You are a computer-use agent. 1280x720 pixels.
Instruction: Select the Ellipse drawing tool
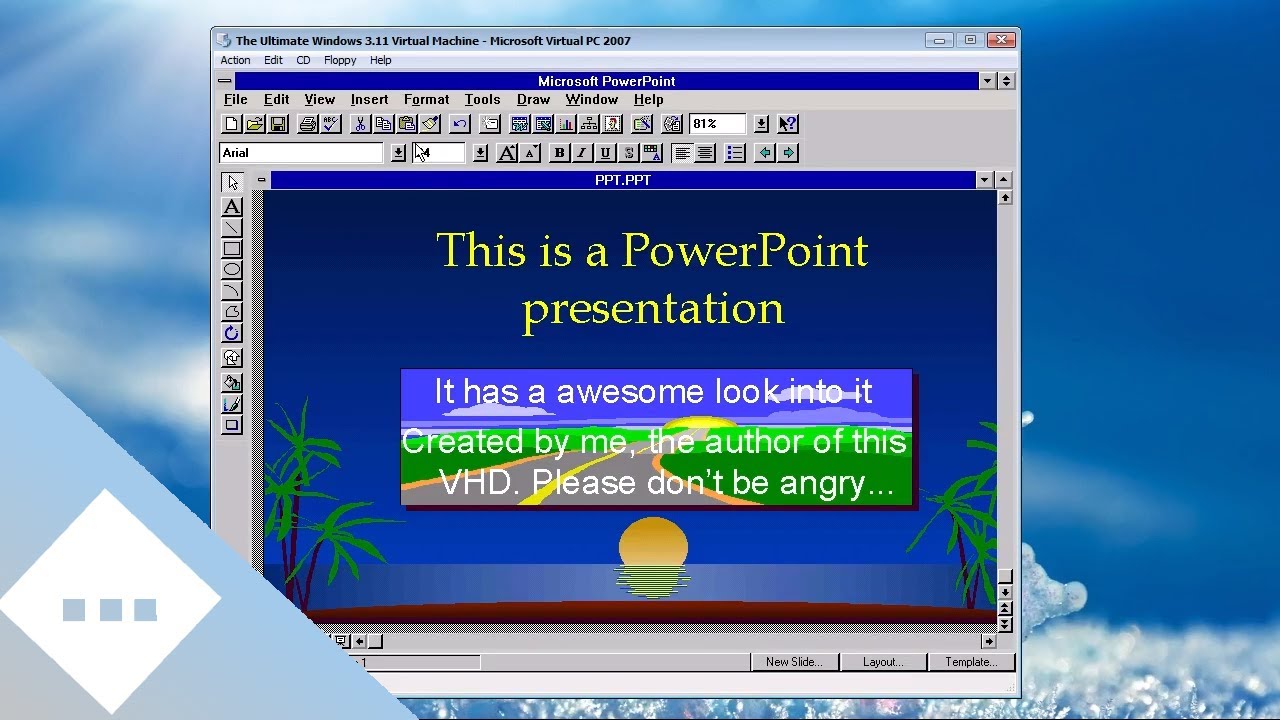coord(232,270)
